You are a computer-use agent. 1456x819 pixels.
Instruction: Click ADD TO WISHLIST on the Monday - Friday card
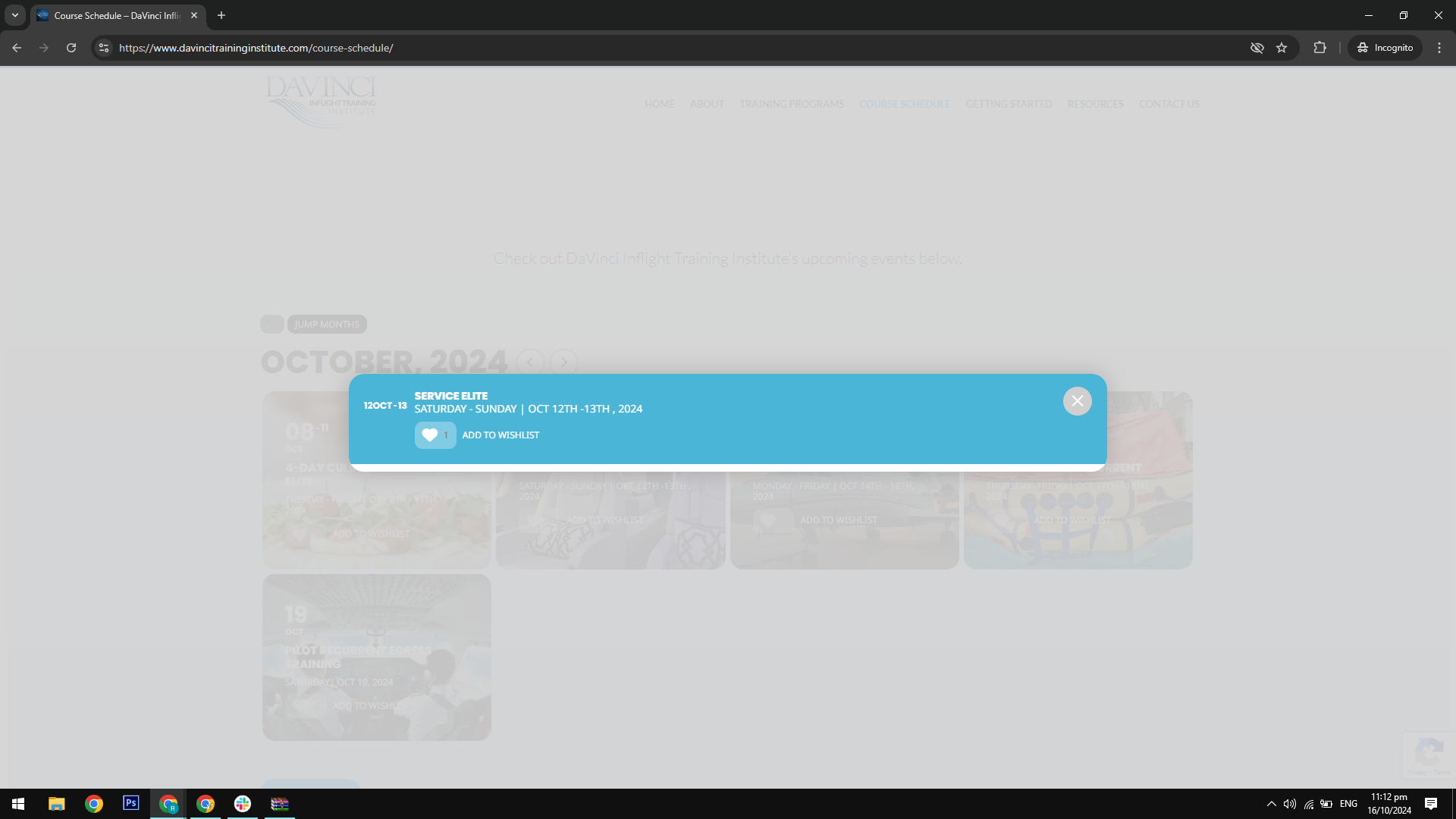(839, 520)
